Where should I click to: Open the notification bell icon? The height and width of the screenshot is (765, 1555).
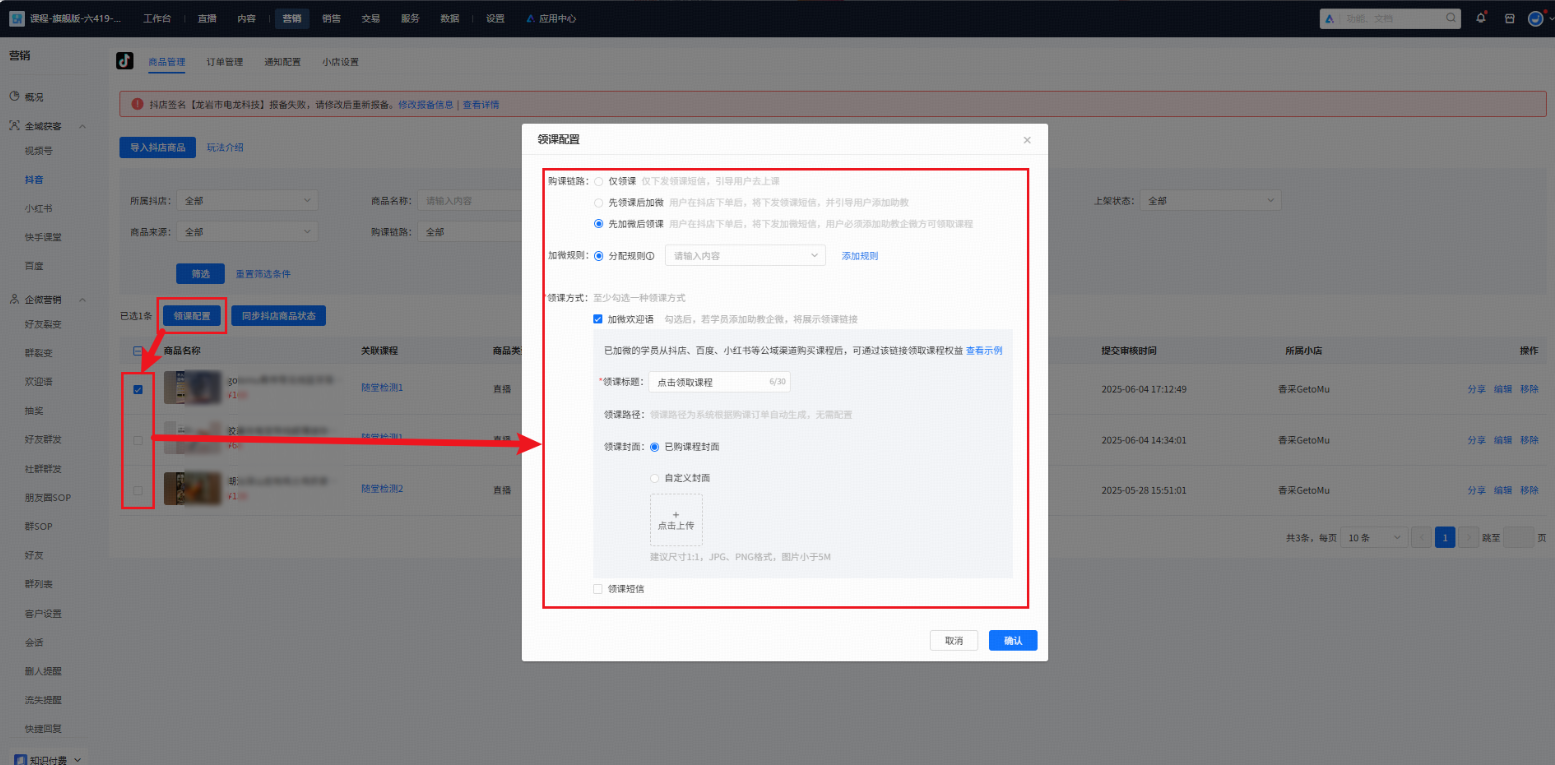click(x=1481, y=17)
